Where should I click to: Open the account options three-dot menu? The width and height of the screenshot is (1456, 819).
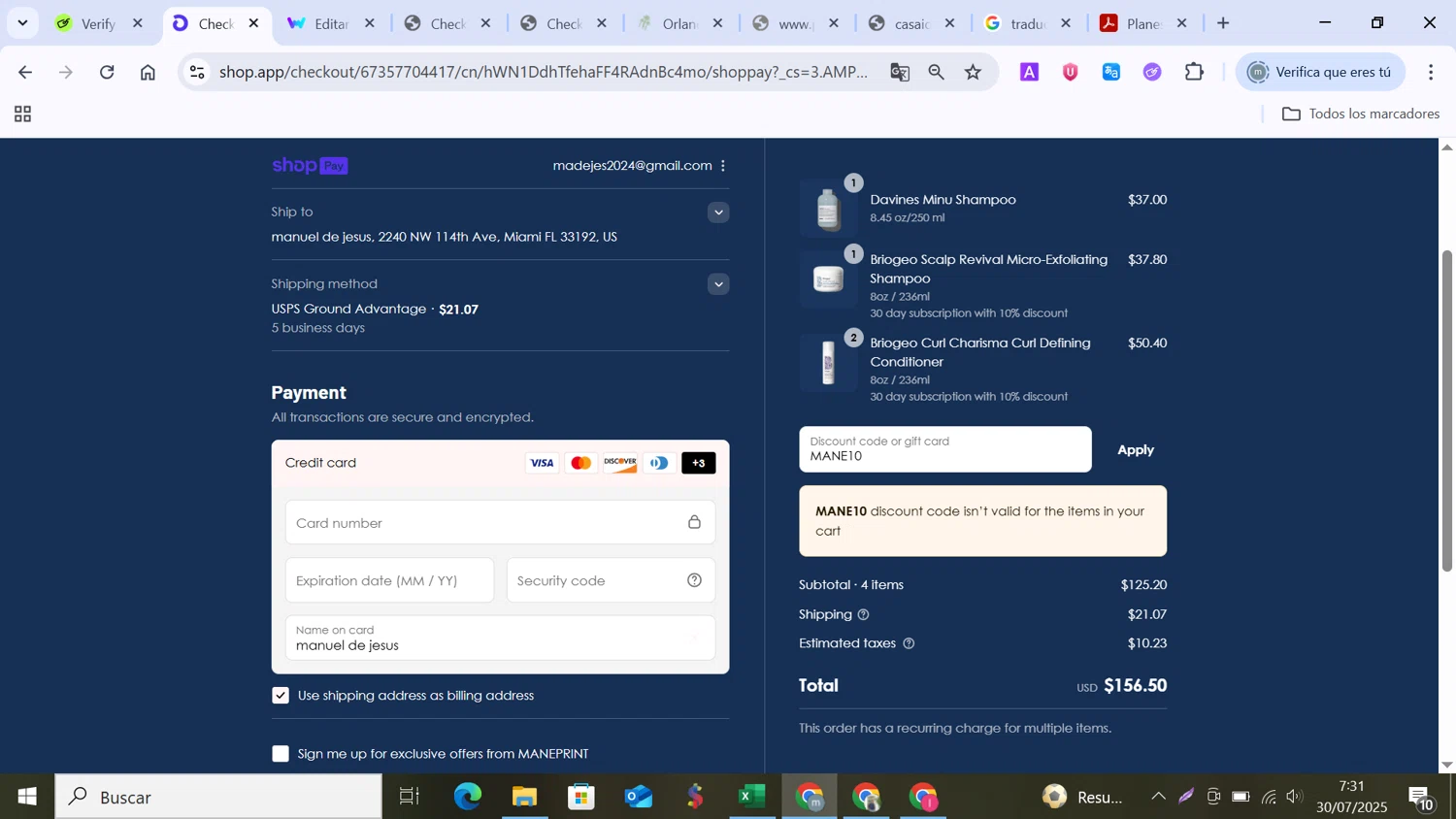tap(723, 166)
